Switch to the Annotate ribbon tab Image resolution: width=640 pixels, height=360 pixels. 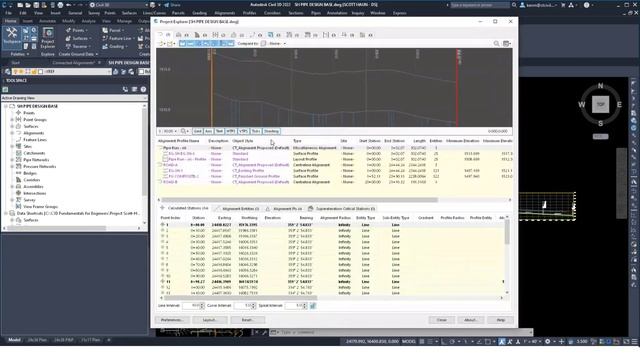coord(47,21)
